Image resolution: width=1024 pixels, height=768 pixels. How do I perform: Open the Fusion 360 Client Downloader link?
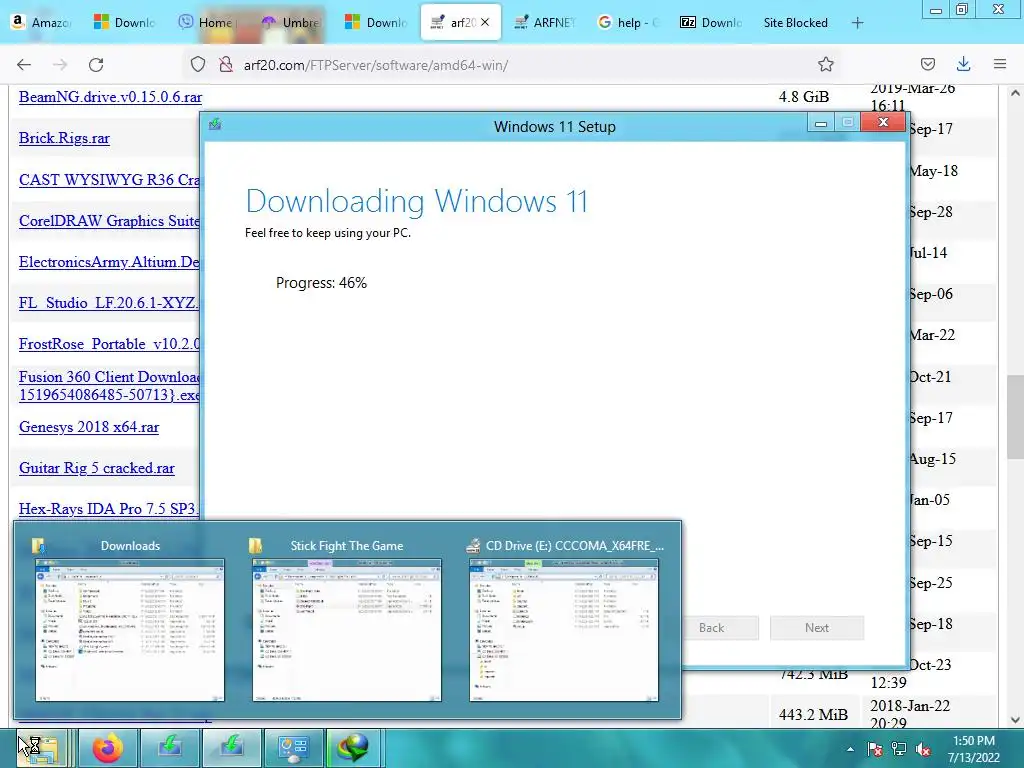pos(109,385)
